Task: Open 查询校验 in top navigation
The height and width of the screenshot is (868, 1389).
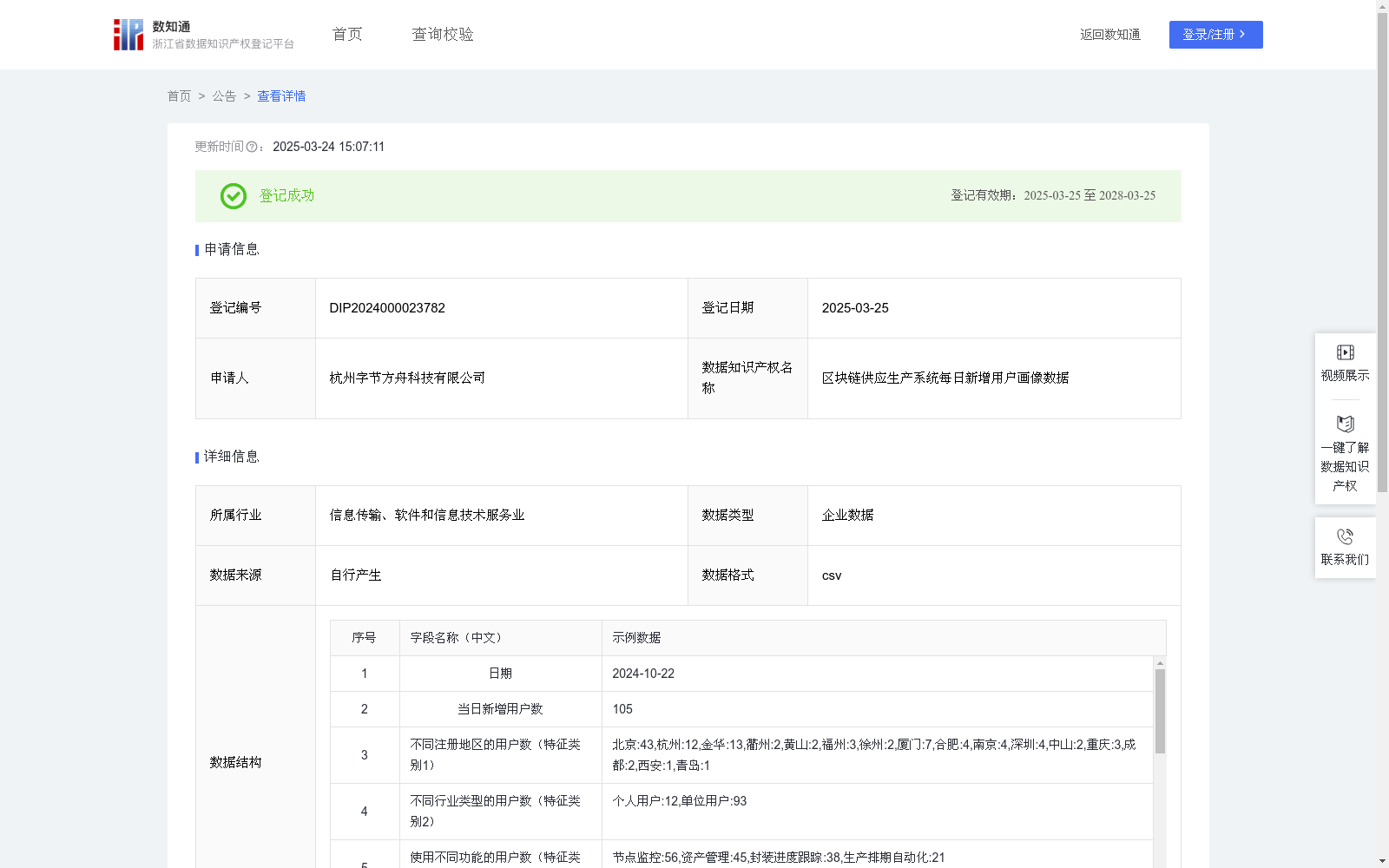Action: pos(443,35)
